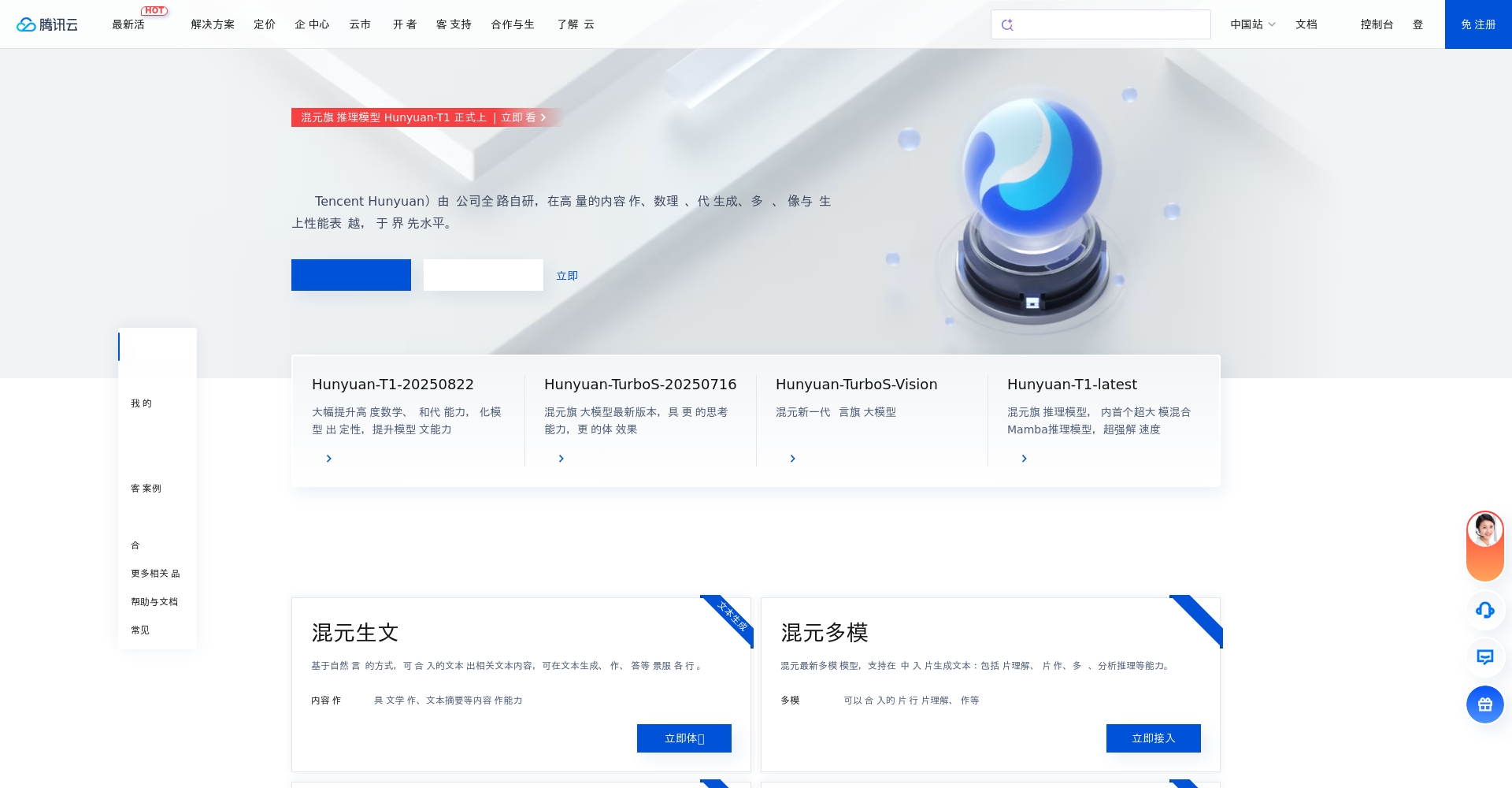Click the 免费注册 button
1512x788 pixels.
pos(1477,24)
